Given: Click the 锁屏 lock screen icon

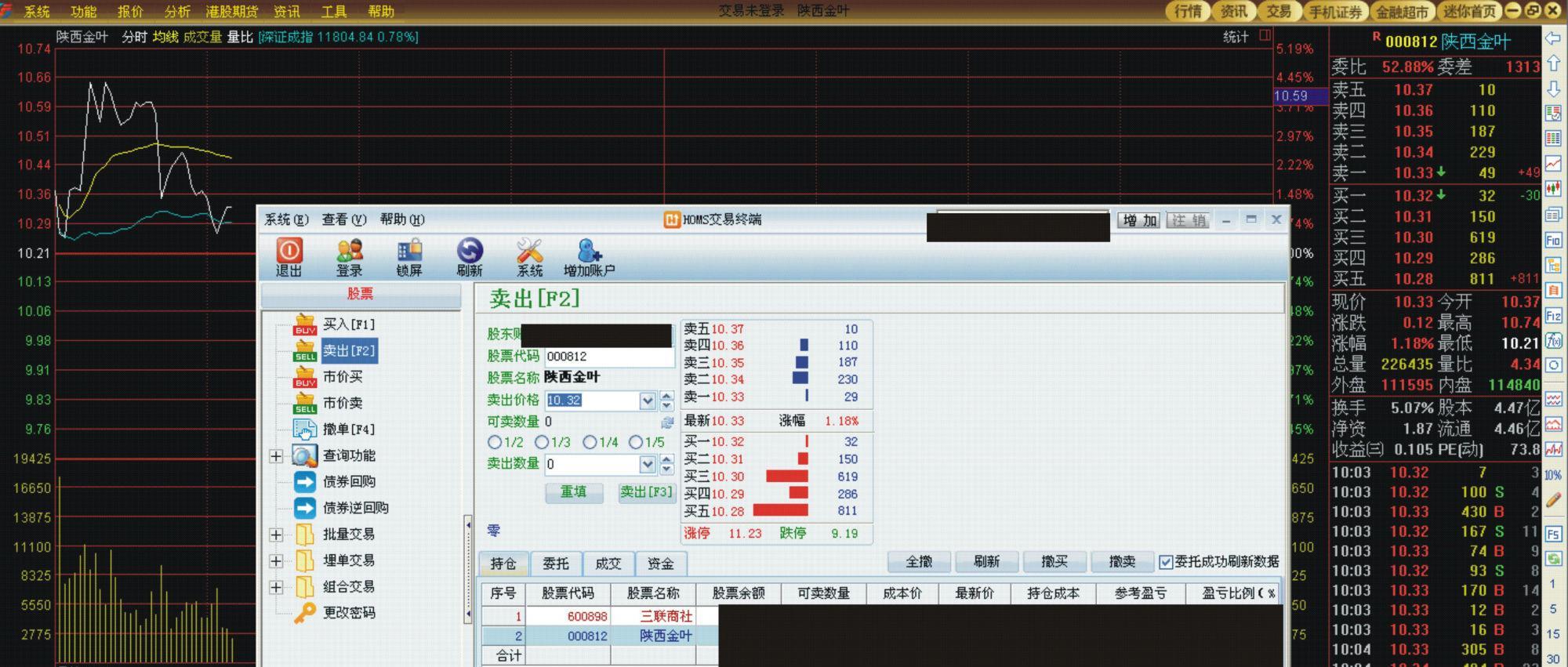Looking at the screenshot, I should coord(409,258).
